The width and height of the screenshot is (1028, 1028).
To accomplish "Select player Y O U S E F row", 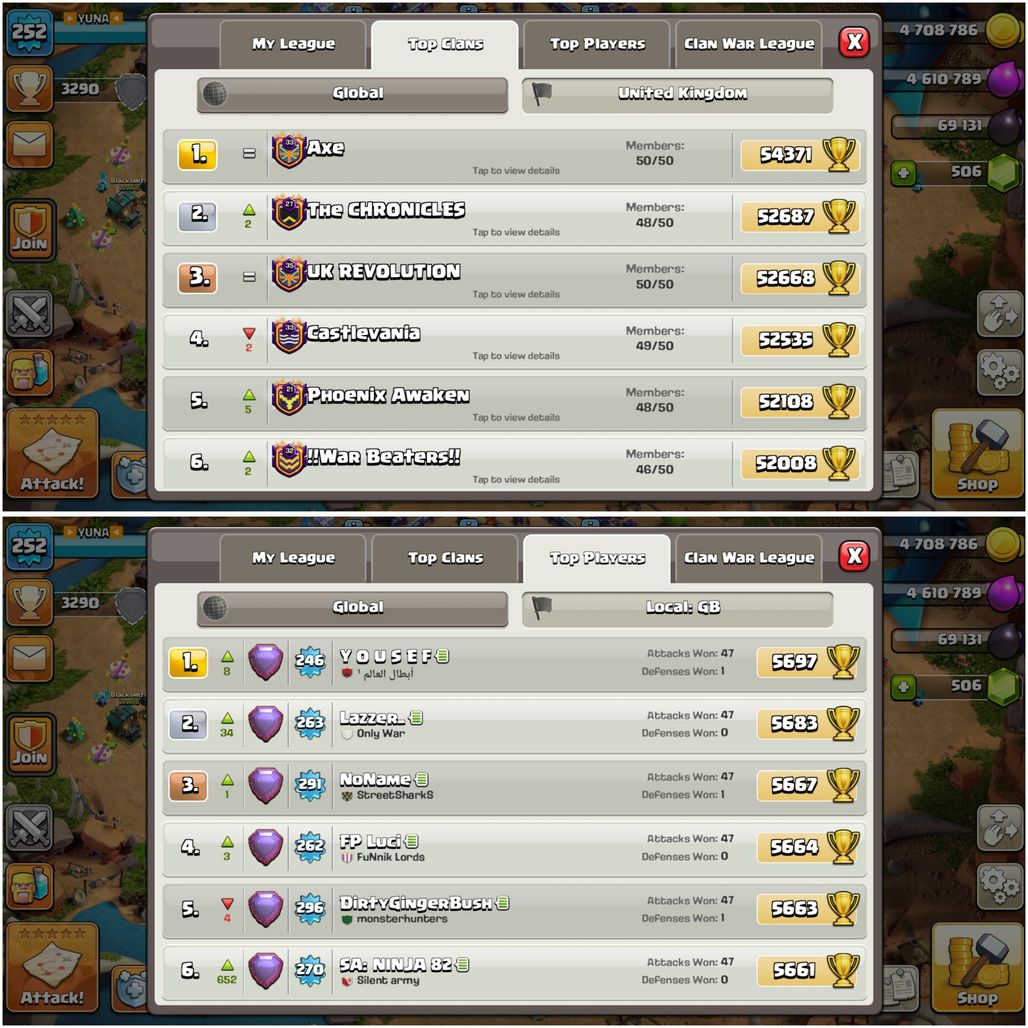I will tap(514, 664).
